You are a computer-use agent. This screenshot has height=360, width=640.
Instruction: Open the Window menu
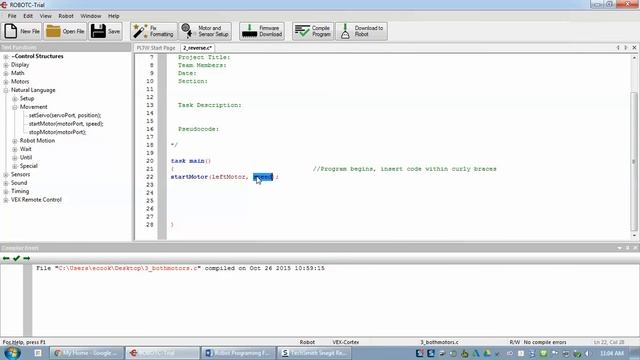91,16
